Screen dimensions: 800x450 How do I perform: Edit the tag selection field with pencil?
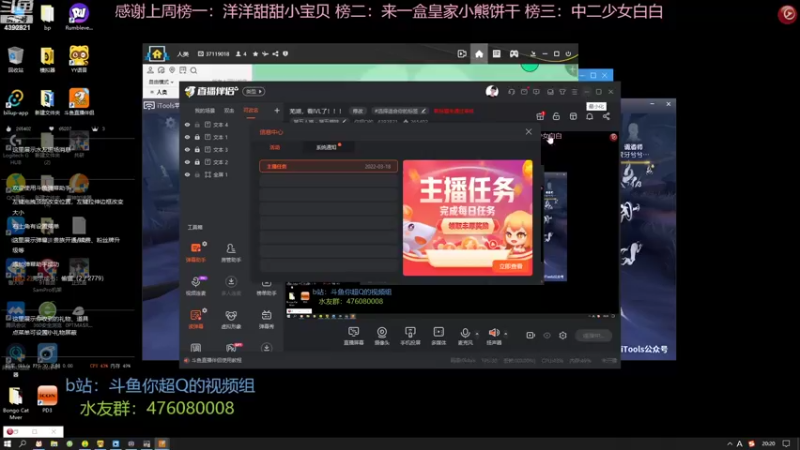[400, 111]
